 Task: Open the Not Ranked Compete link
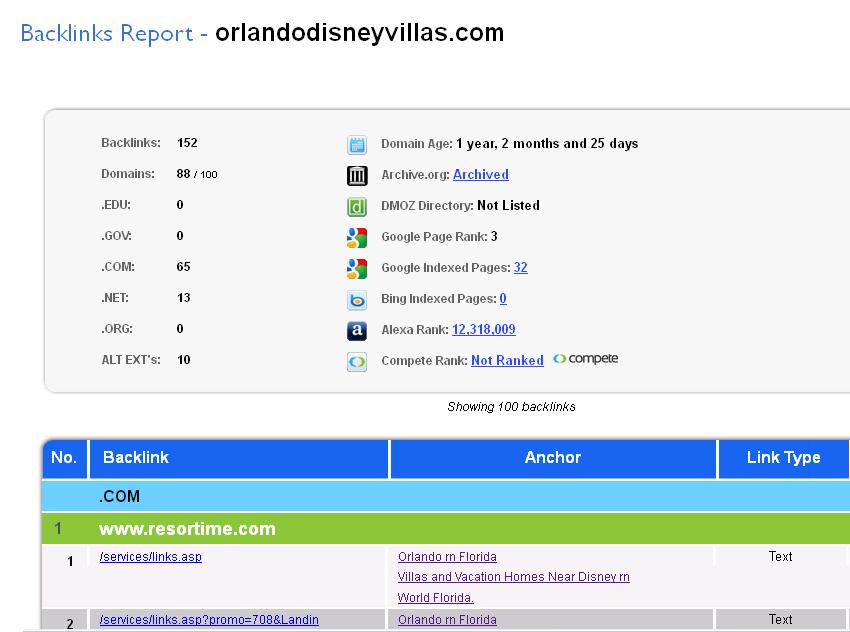tap(507, 360)
